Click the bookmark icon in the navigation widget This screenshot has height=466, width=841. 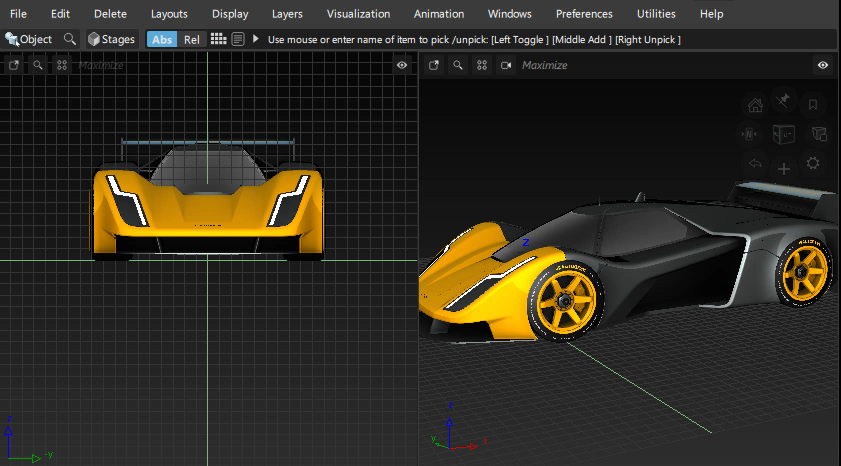click(x=813, y=104)
